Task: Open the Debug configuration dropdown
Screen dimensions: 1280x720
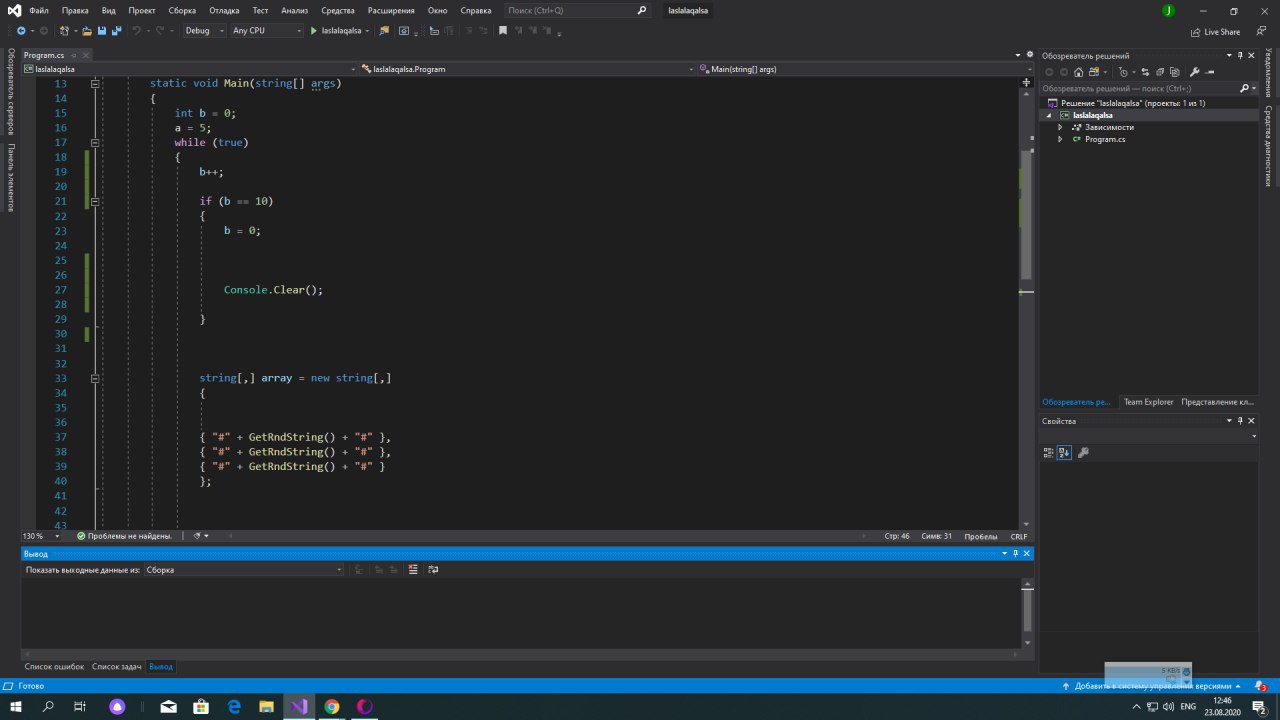Action: [203, 31]
